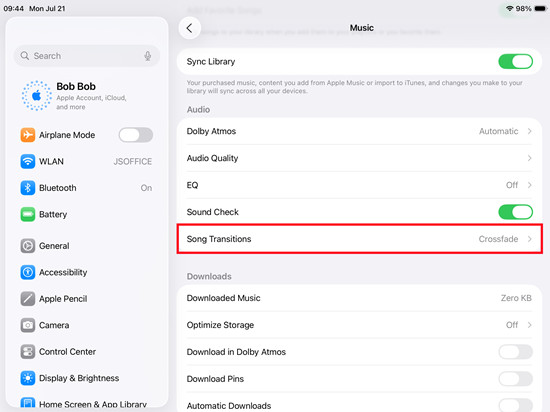Open Dolby Atmos chevron
Viewport: 550px width, 412px height.
(530, 131)
